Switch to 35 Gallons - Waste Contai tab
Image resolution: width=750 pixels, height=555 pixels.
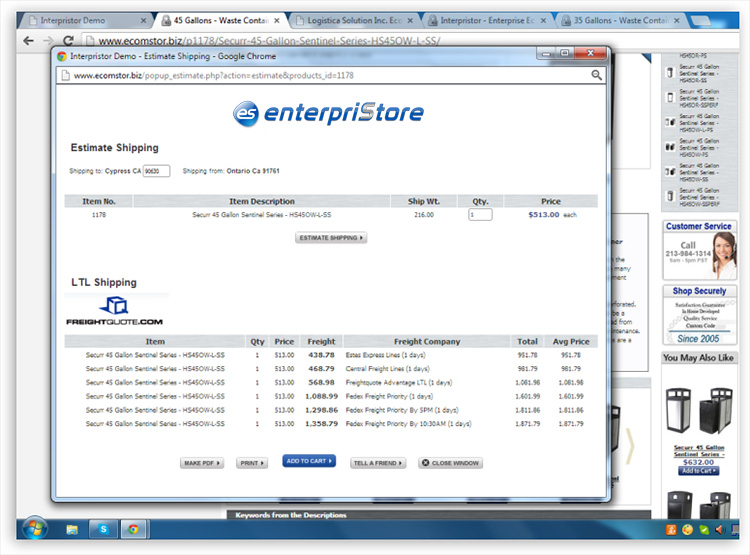pyautogui.click(x=619, y=21)
